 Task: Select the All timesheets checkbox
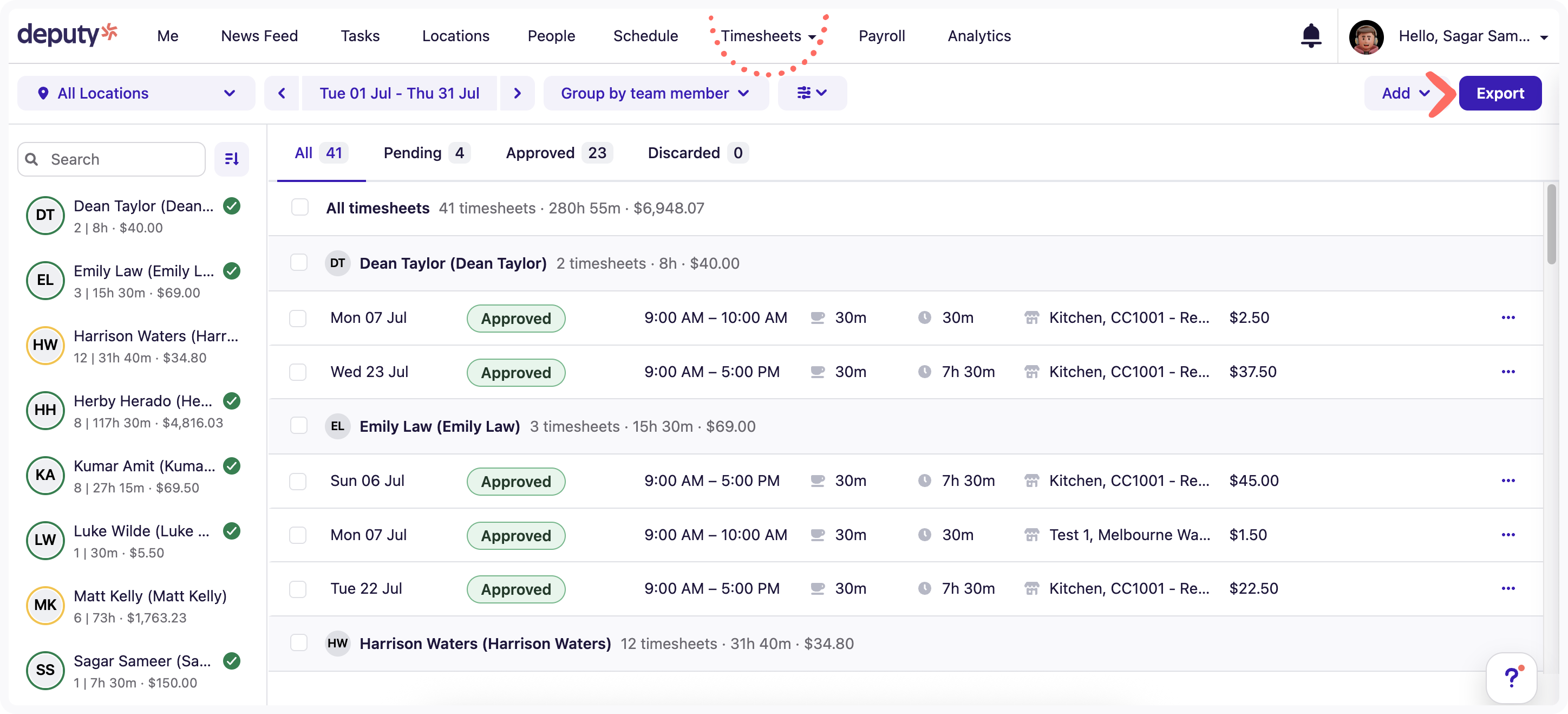299,207
